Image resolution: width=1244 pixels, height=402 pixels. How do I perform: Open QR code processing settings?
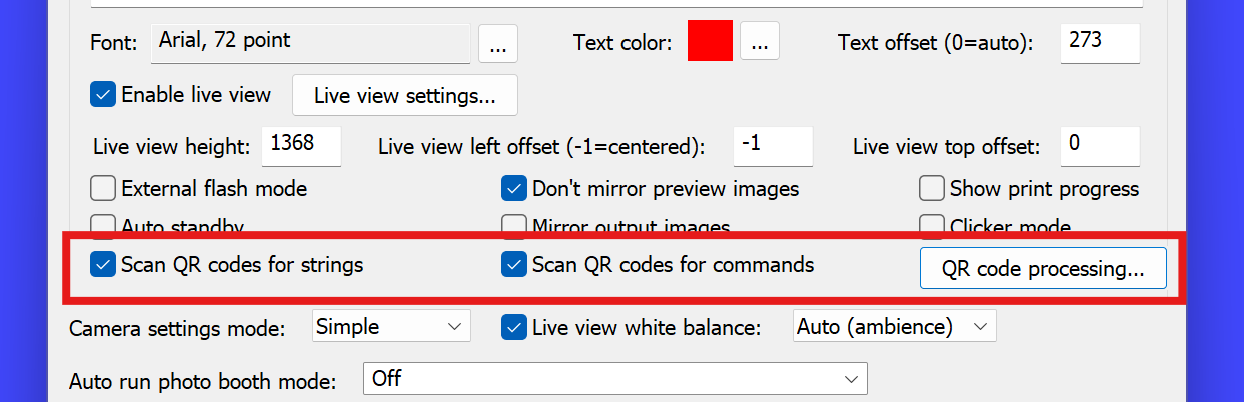(x=1043, y=268)
